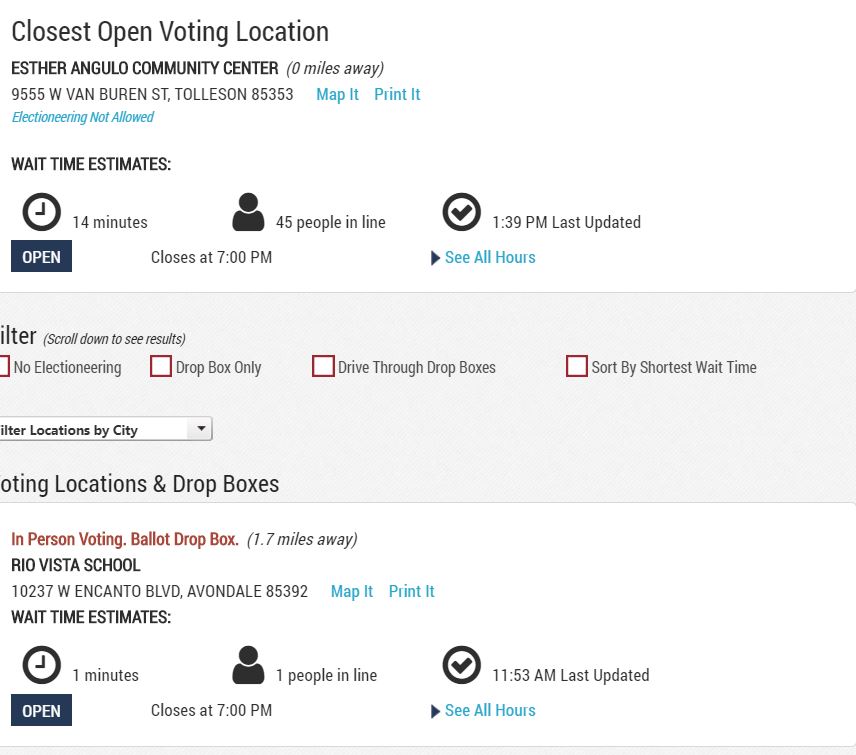Click the OPEN status badge for Esther Angulo
Image resolution: width=856 pixels, height=755 pixels.
click(41, 256)
